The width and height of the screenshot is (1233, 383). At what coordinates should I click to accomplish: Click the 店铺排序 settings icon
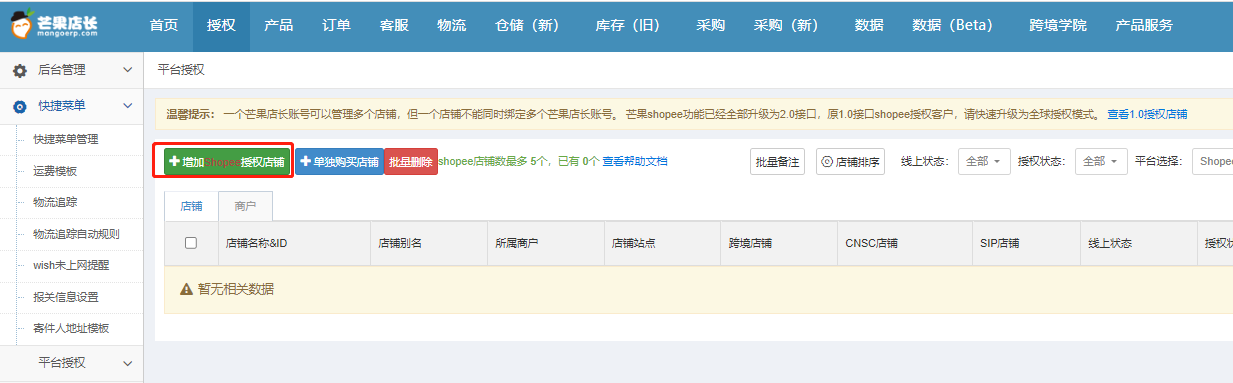[x=827, y=161]
